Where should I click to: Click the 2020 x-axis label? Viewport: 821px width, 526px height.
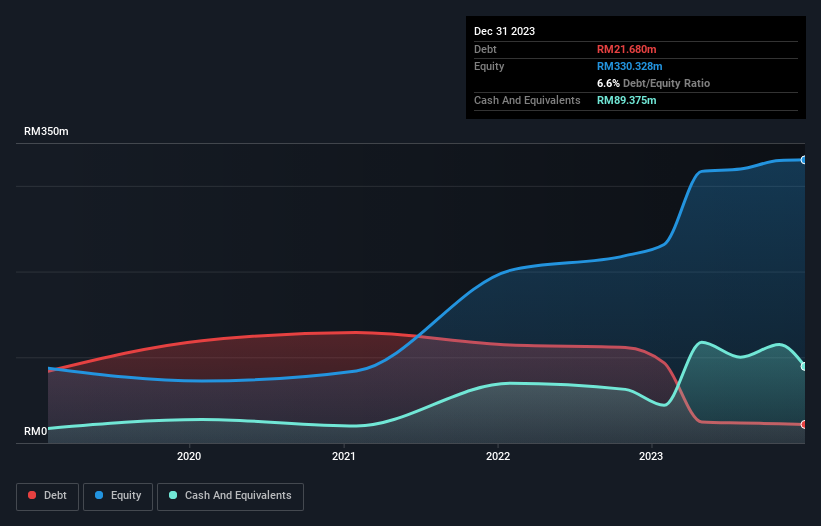tap(189, 456)
